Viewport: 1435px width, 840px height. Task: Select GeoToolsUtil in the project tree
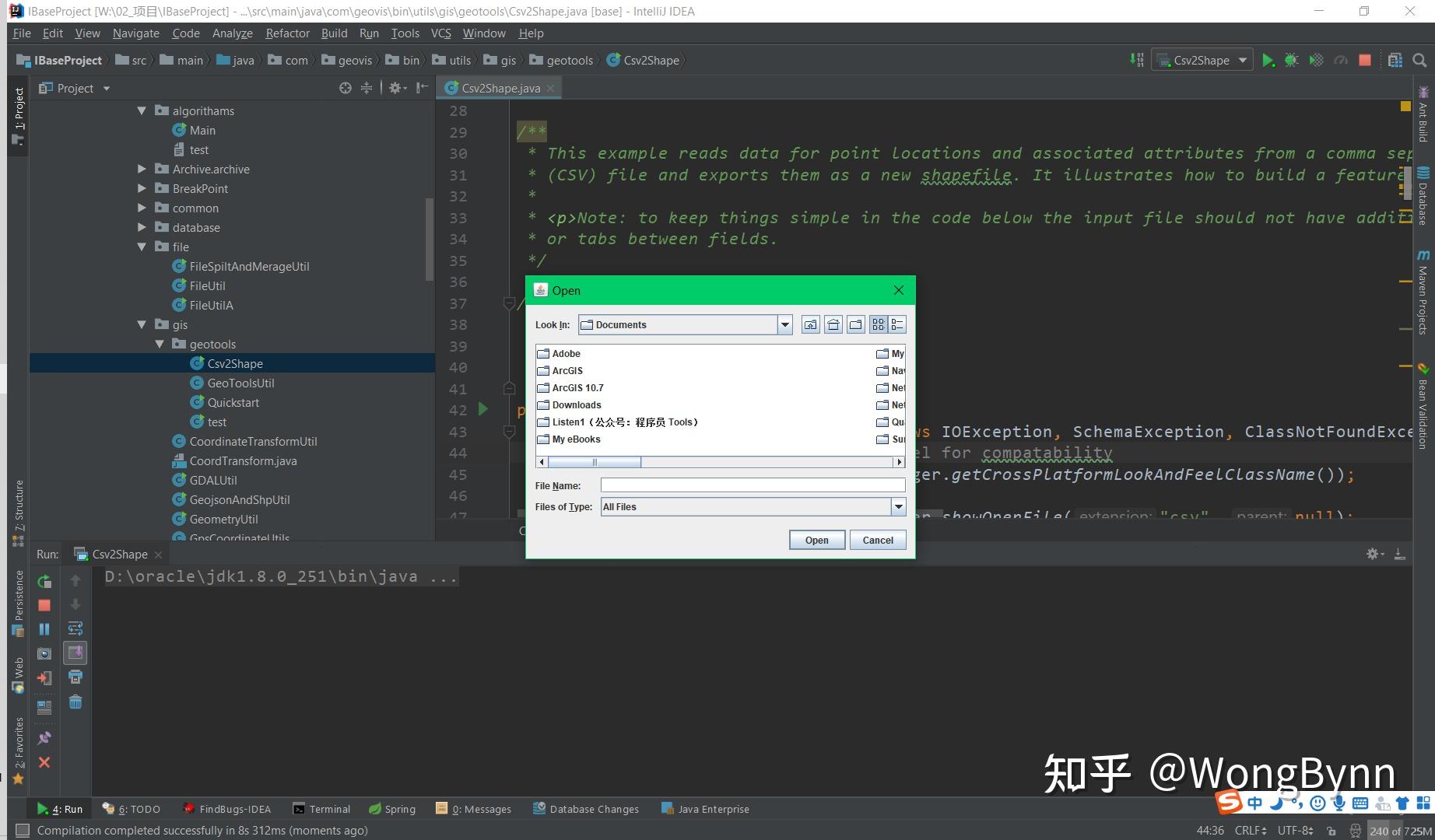pyautogui.click(x=240, y=383)
